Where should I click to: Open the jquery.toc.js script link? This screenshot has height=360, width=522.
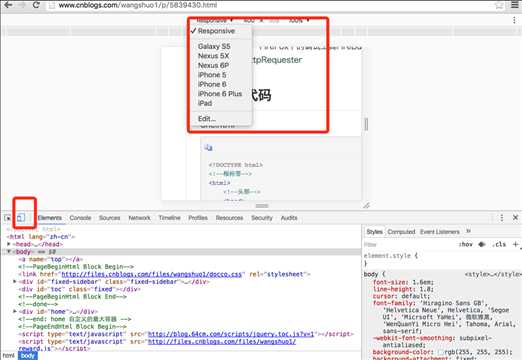tap(231, 334)
